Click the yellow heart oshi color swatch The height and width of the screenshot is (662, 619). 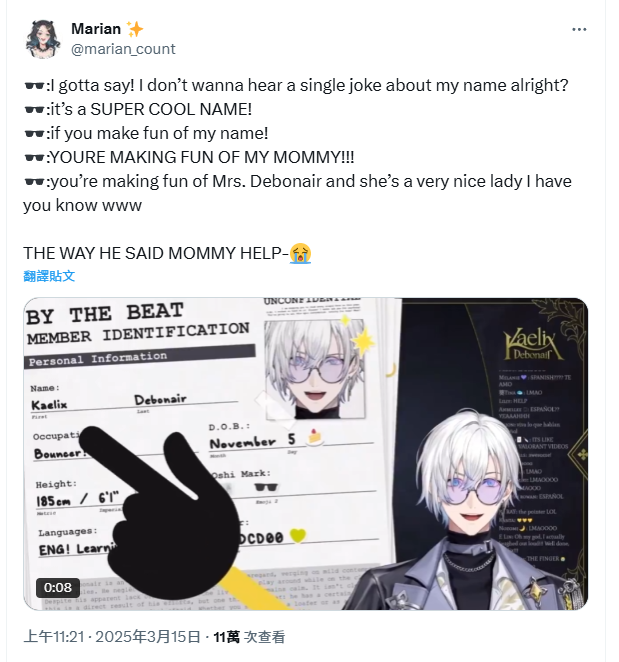pyautogui.click(x=298, y=535)
